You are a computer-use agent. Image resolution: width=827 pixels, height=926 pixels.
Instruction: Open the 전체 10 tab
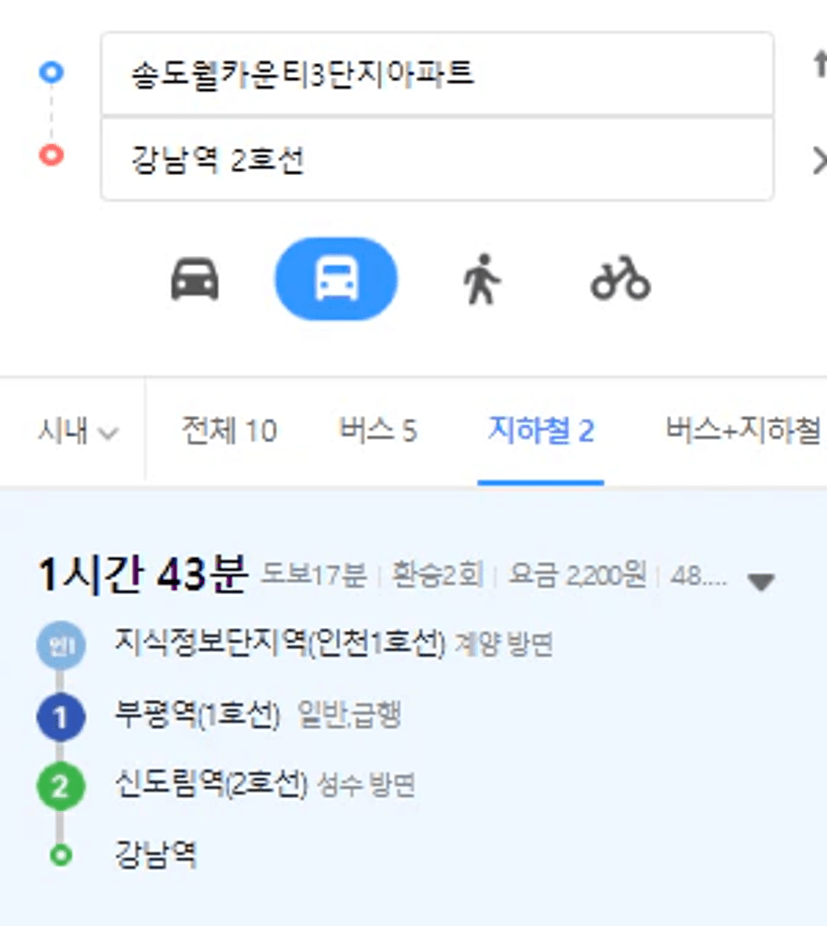tap(229, 430)
